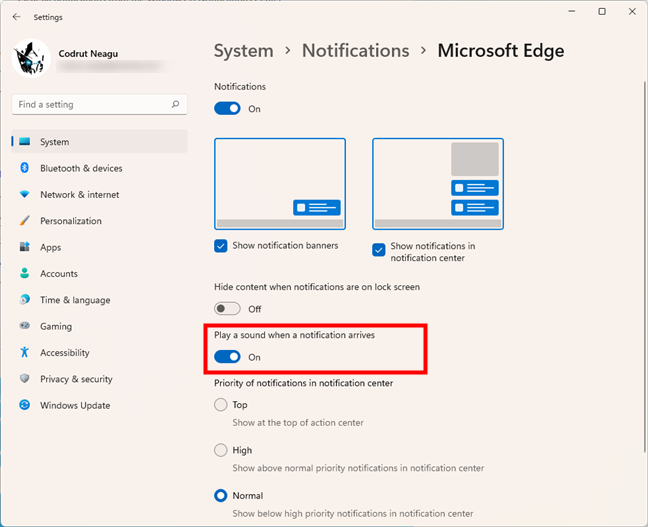This screenshot has height=527, width=648.
Task: Click the Accounts person icon
Action: pos(24,273)
